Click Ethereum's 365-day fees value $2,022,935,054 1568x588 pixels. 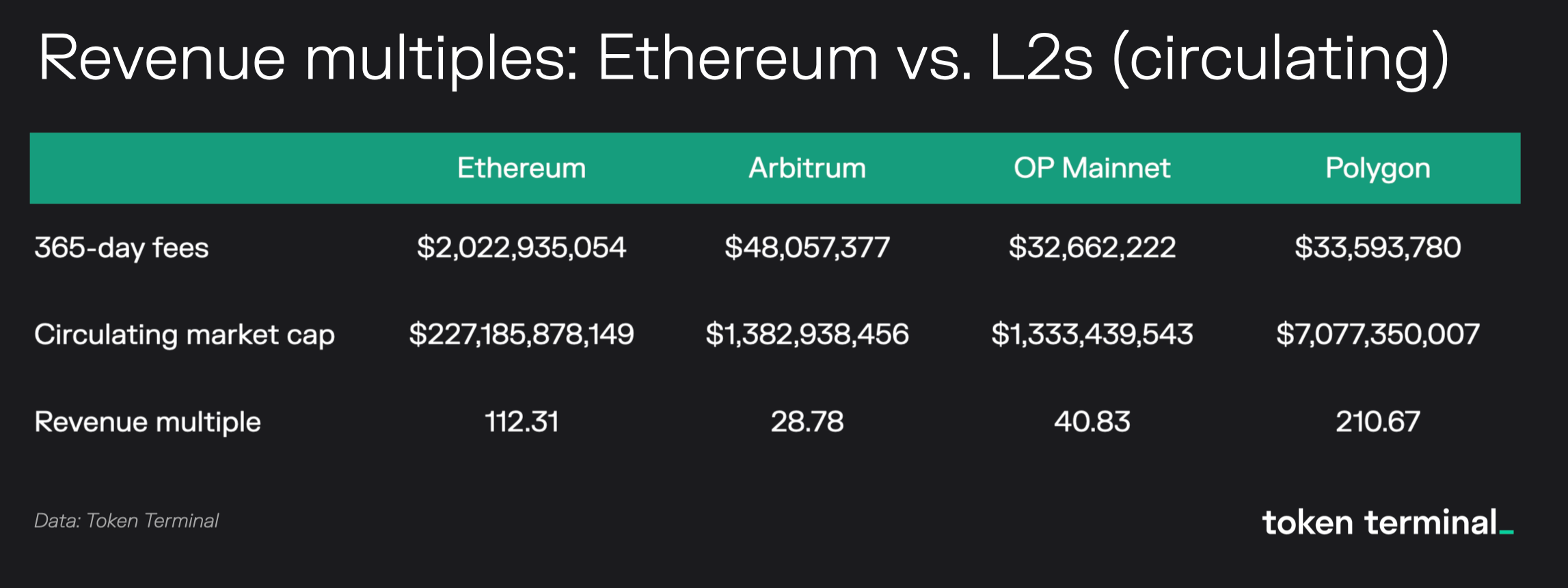click(522, 248)
